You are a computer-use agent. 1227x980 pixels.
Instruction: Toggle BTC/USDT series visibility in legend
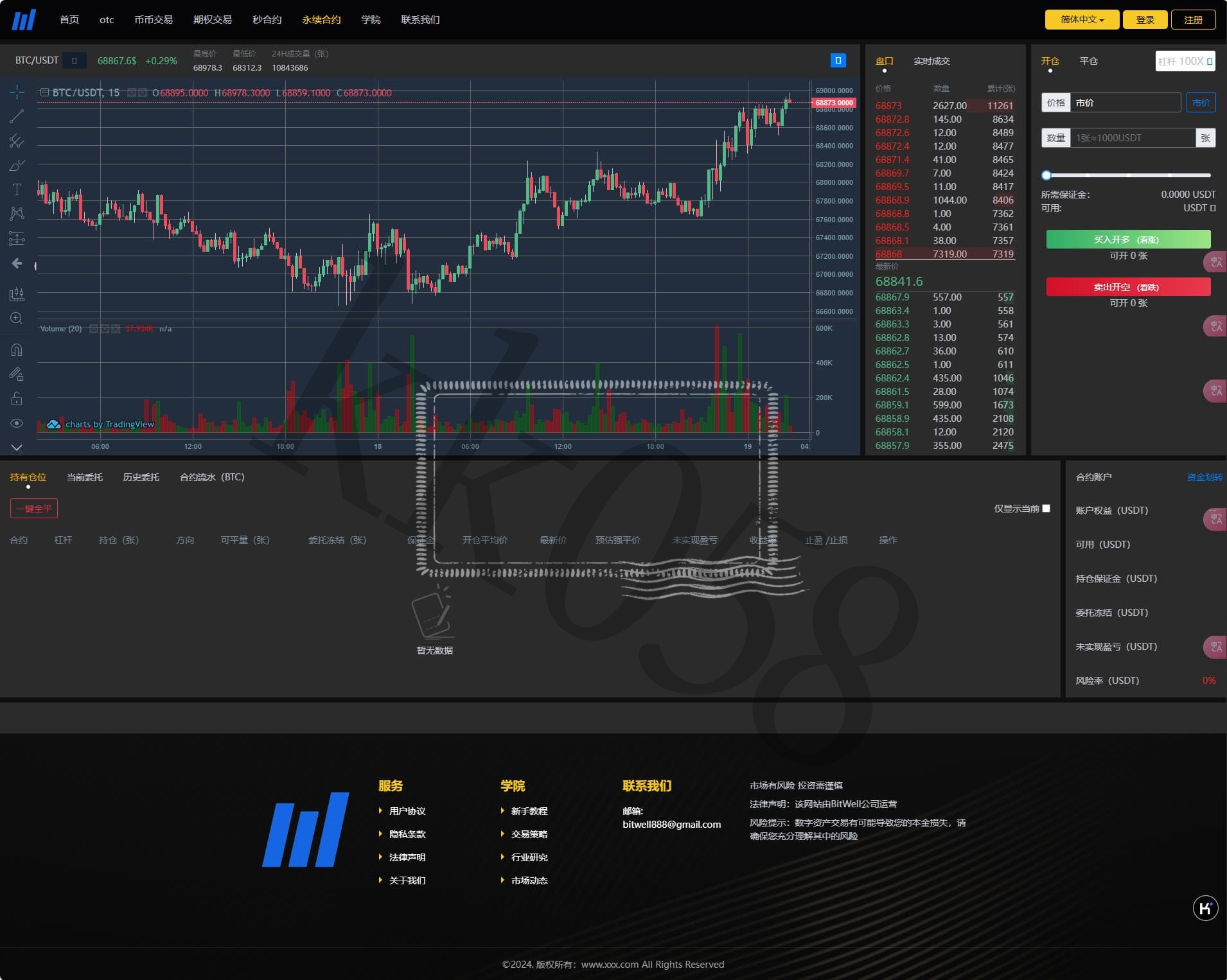click(x=132, y=92)
